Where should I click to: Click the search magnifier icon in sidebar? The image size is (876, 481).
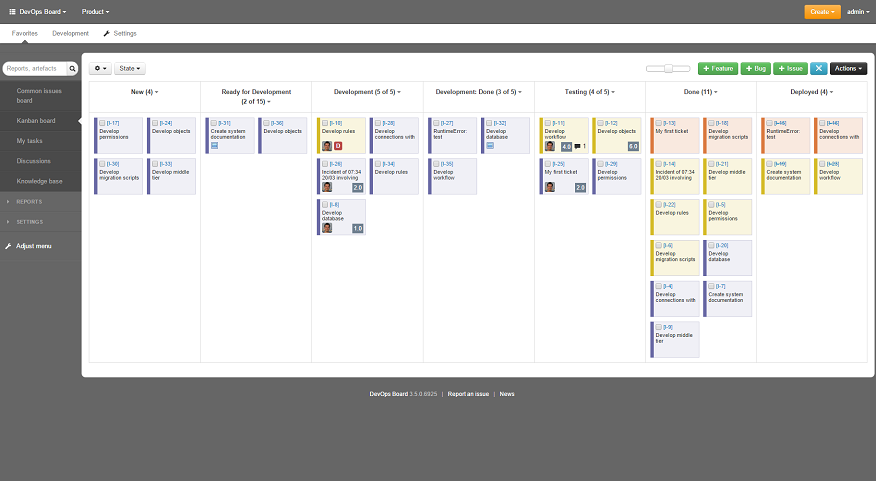click(72, 69)
